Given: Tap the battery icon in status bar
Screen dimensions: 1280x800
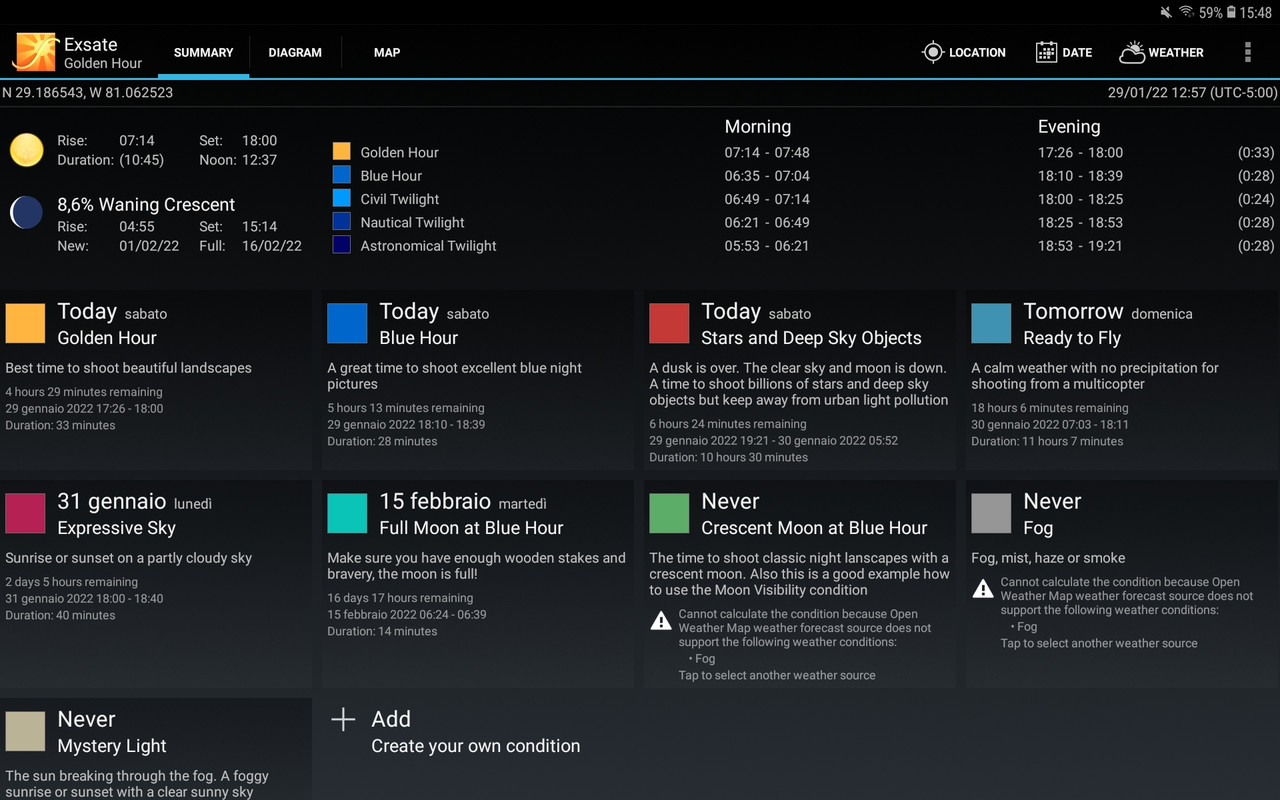Looking at the screenshot, I should (1231, 13).
